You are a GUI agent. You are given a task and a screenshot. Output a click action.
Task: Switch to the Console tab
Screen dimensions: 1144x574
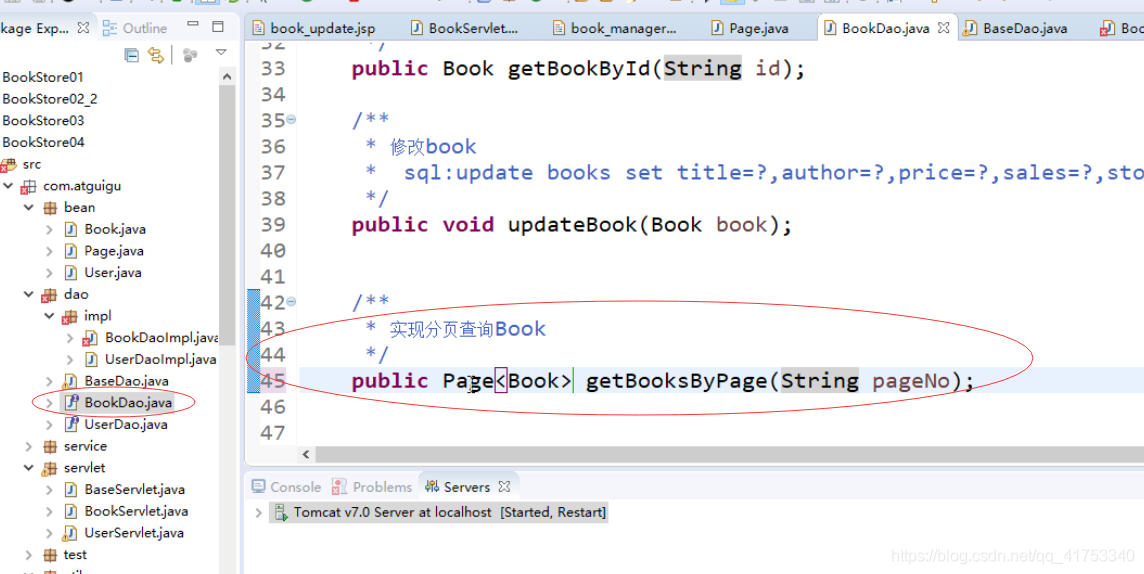pyautogui.click(x=286, y=486)
